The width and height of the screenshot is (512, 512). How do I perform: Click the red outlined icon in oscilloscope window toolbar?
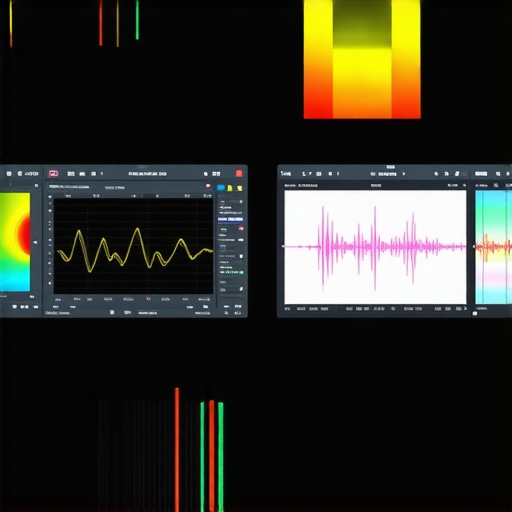click(53, 174)
